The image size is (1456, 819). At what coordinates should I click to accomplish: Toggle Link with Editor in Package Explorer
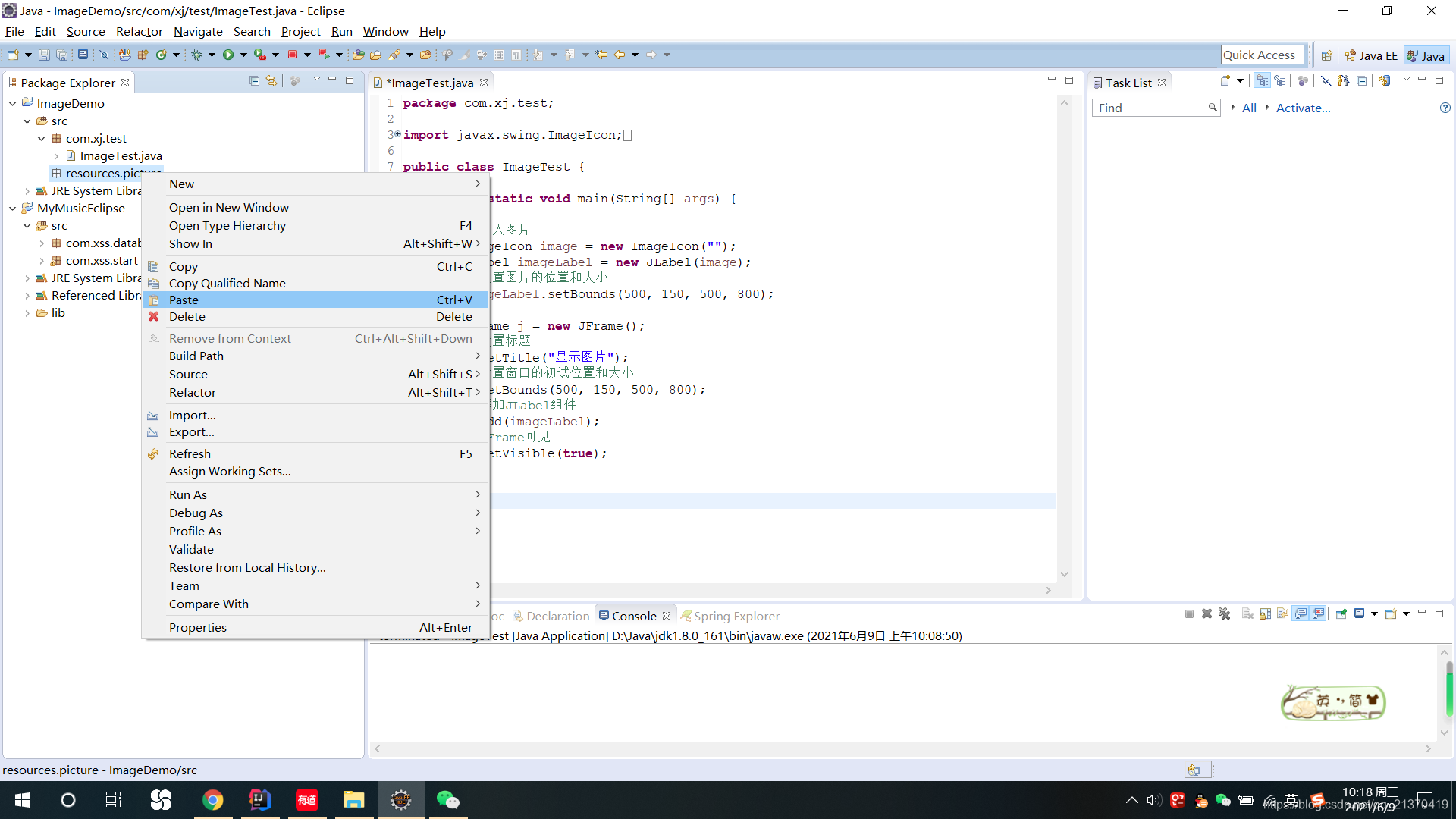[x=271, y=81]
